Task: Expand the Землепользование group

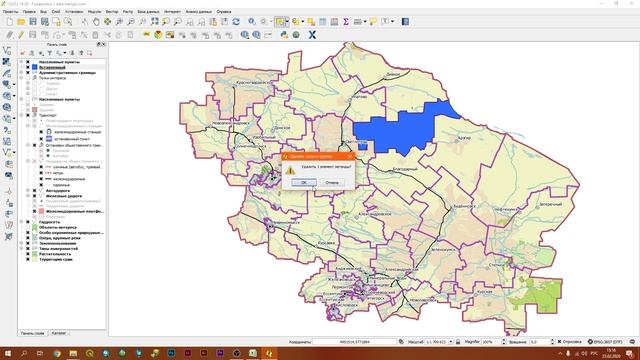Action: coord(21,243)
